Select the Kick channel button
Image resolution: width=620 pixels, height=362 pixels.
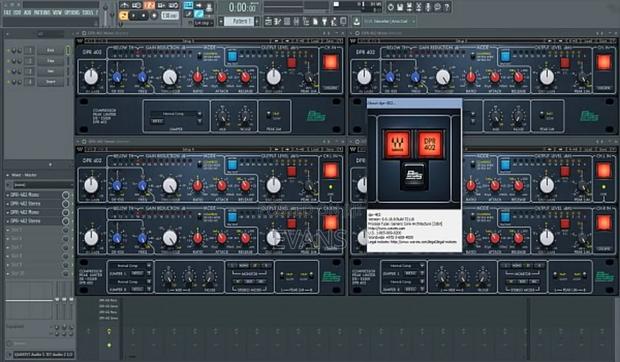[51, 51]
